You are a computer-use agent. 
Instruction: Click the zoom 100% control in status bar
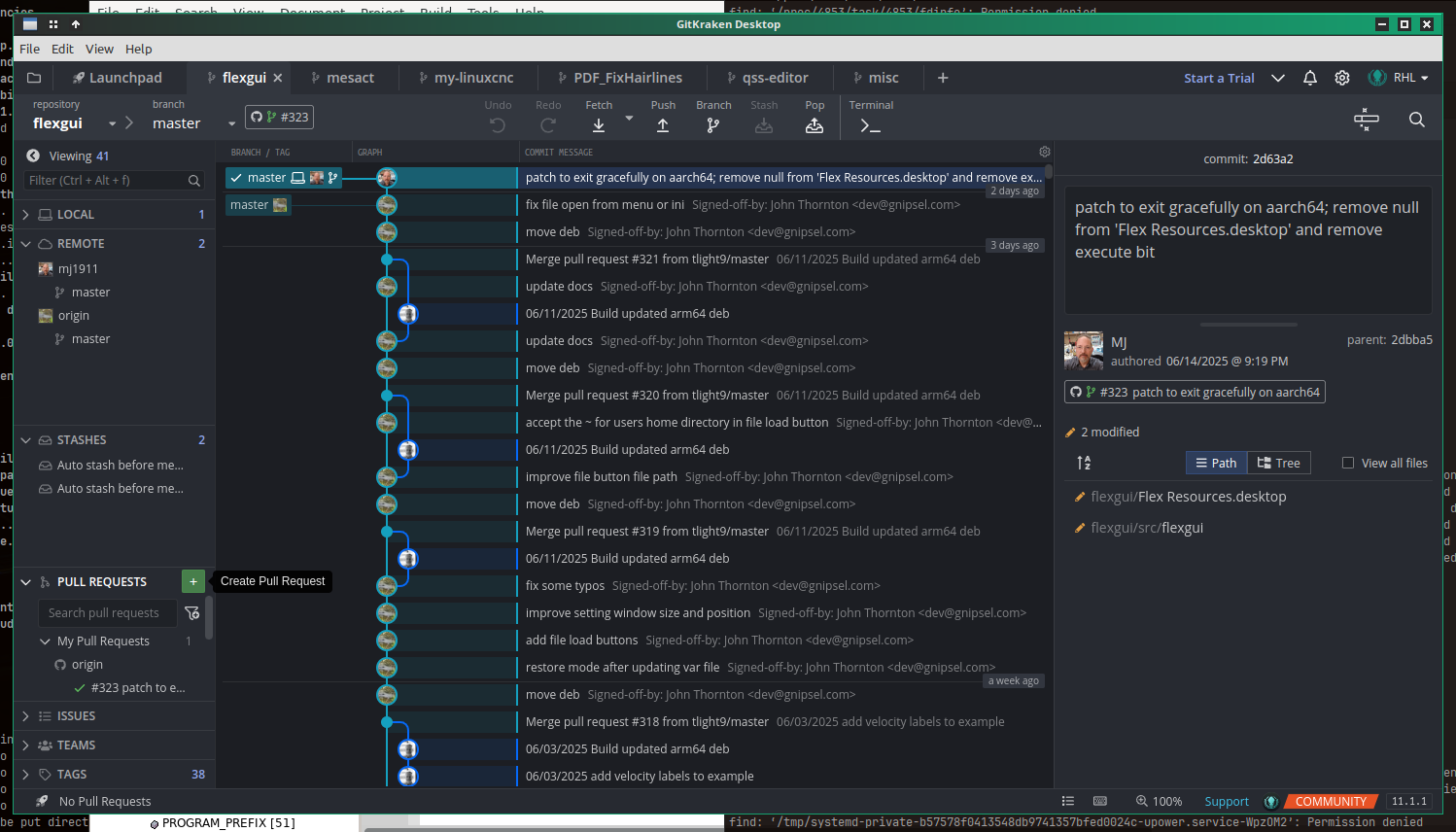pyautogui.click(x=1159, y=802)
